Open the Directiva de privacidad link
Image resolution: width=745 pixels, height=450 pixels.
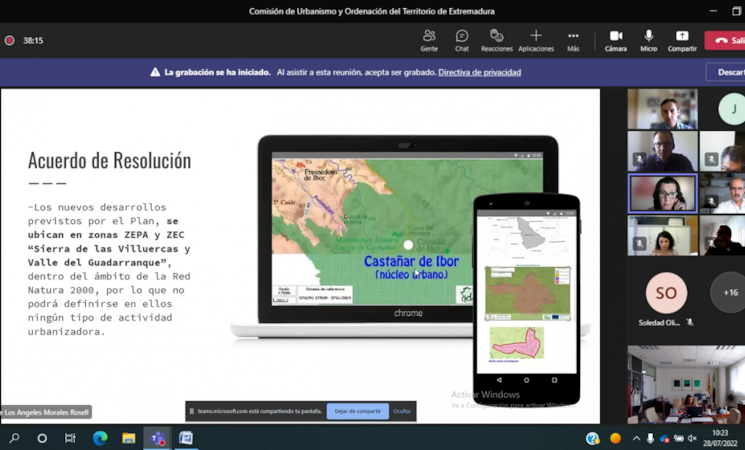(479, 72)
